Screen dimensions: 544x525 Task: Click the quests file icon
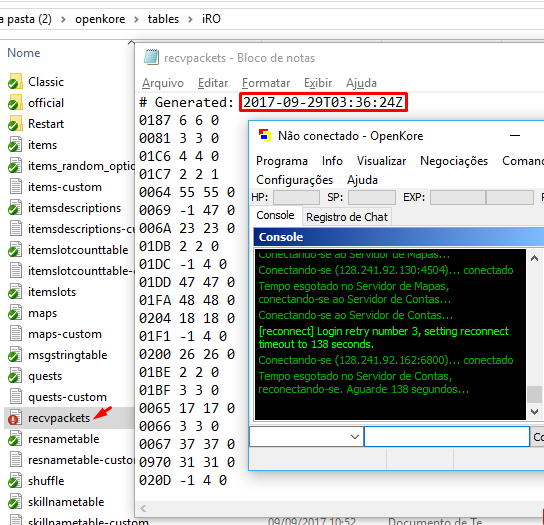pos(15,376)
